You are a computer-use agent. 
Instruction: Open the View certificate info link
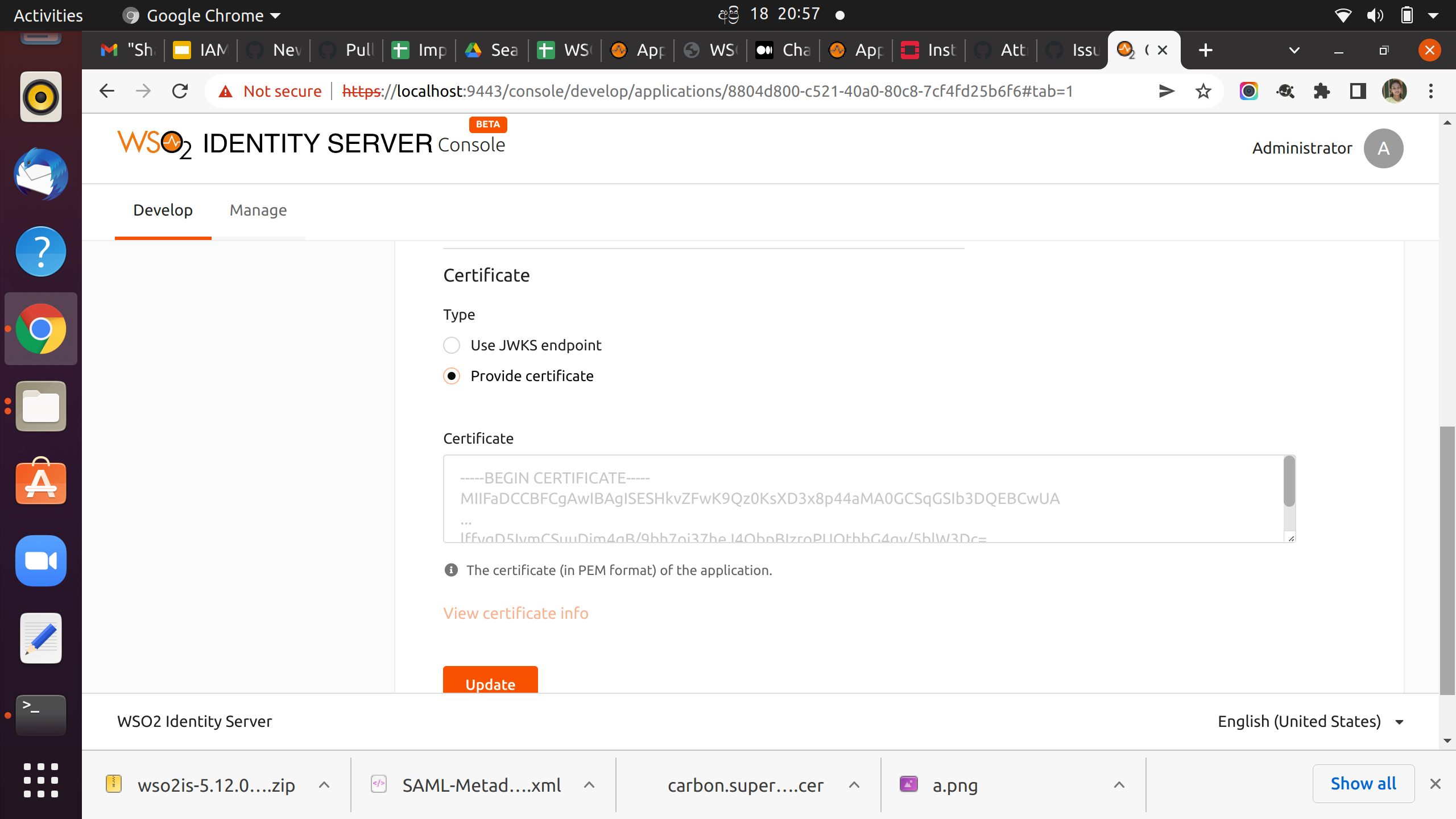(515, 613)
